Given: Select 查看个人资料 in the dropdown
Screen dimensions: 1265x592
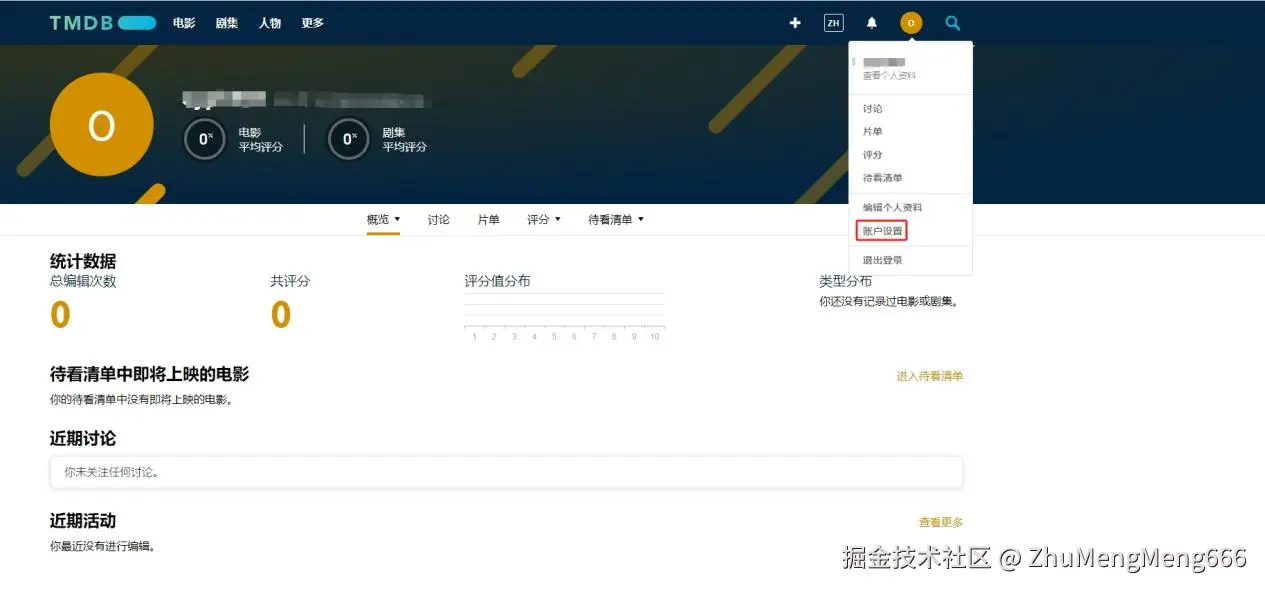Looking at the screenshot, I should coord(889,76).
